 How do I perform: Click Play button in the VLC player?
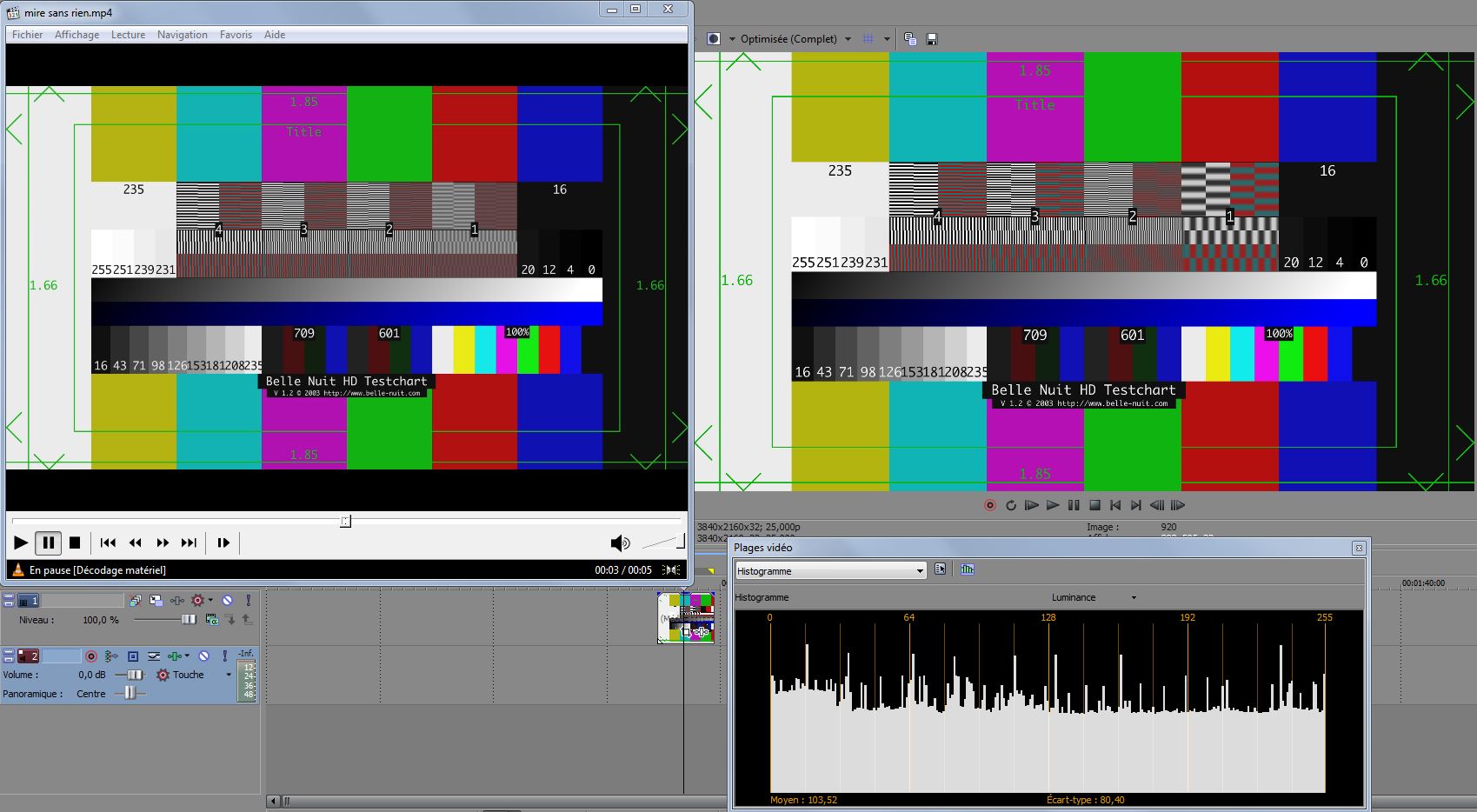coord(21,542)
